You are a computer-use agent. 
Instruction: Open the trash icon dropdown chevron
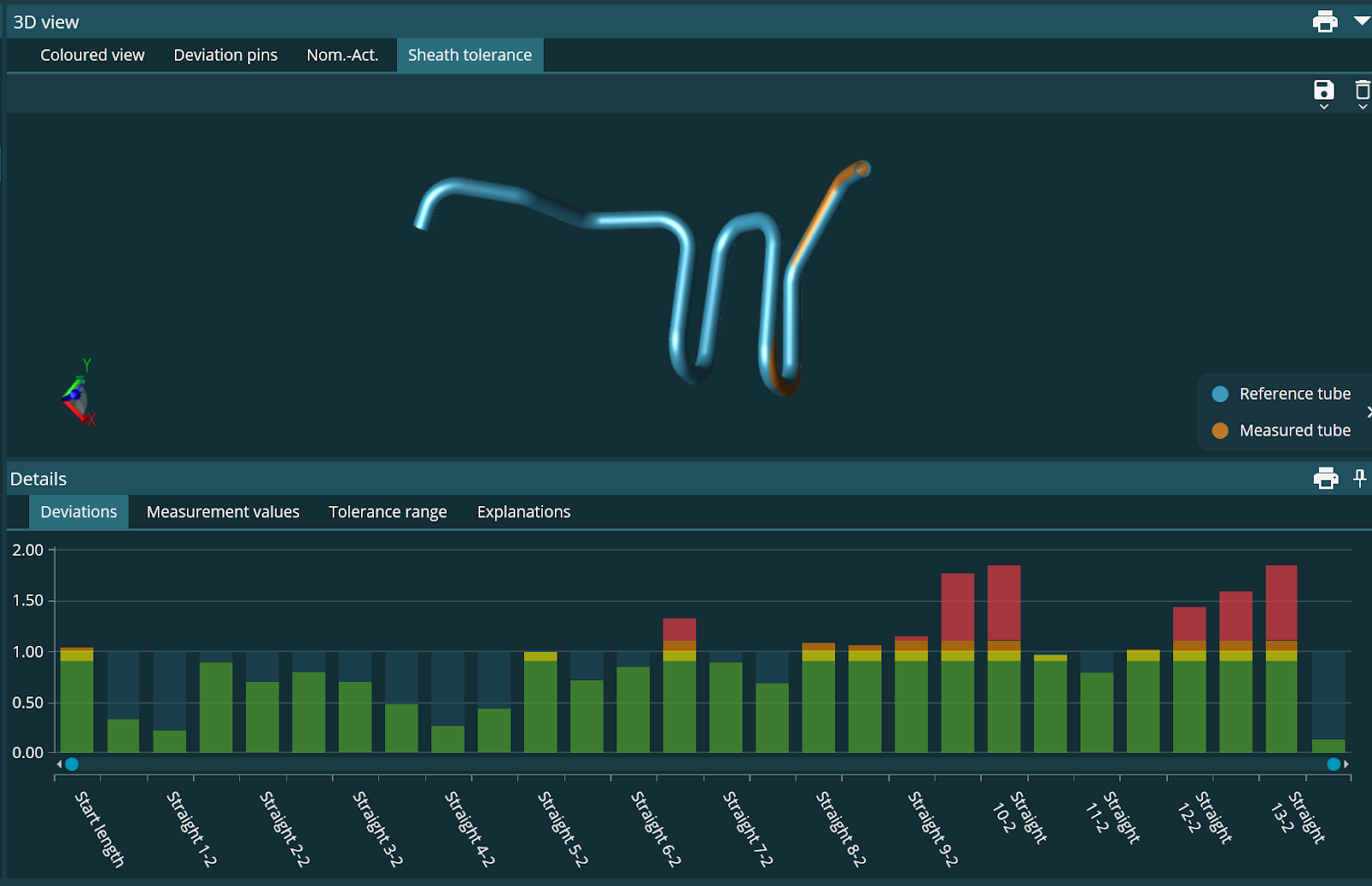[1363, 107]
